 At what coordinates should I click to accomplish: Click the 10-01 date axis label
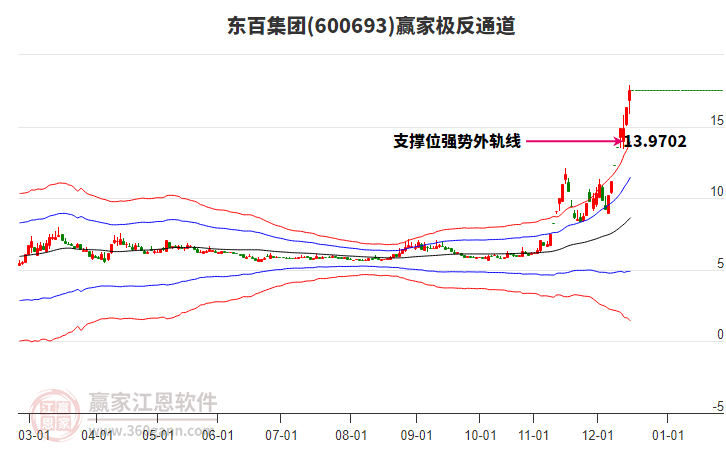(x=480, y=435)
